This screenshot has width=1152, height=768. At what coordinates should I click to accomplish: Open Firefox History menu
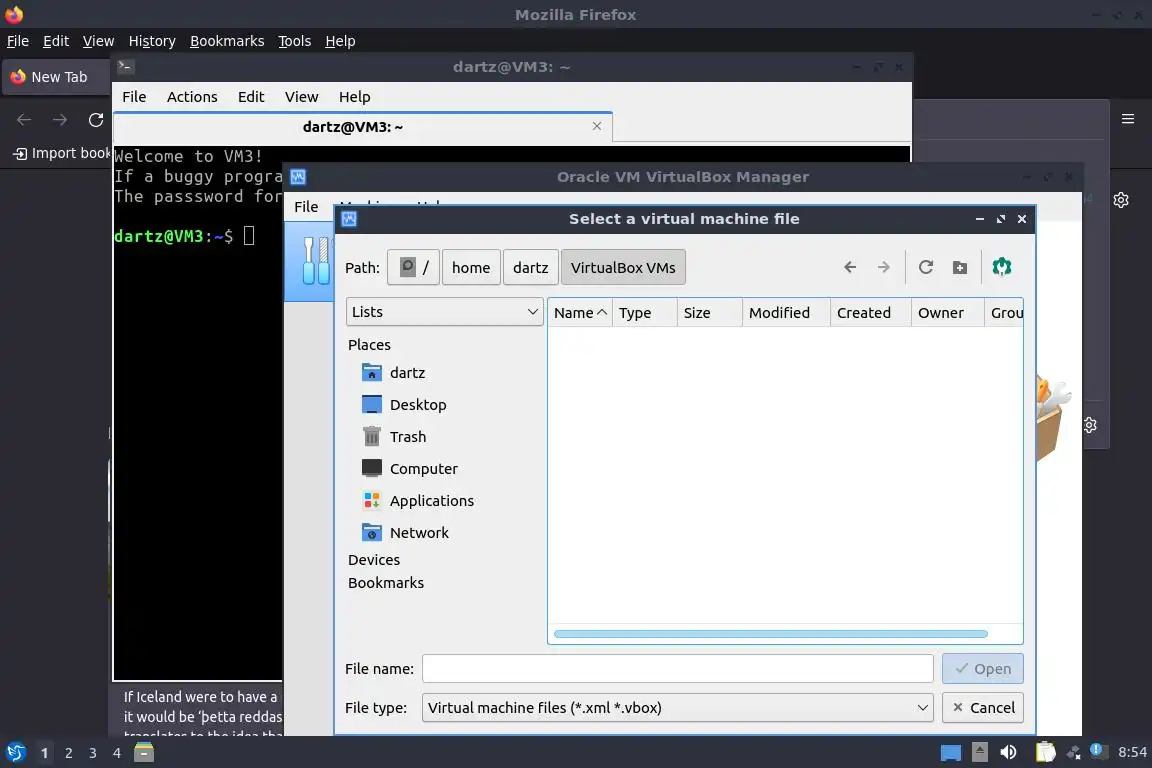click(152, 41)
